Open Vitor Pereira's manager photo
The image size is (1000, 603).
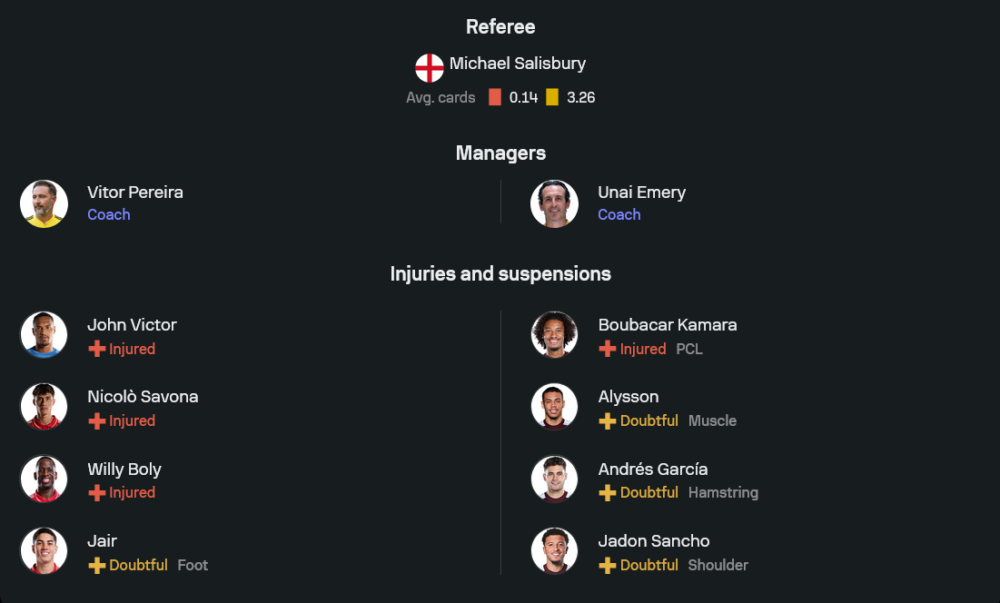click(44, 204)
